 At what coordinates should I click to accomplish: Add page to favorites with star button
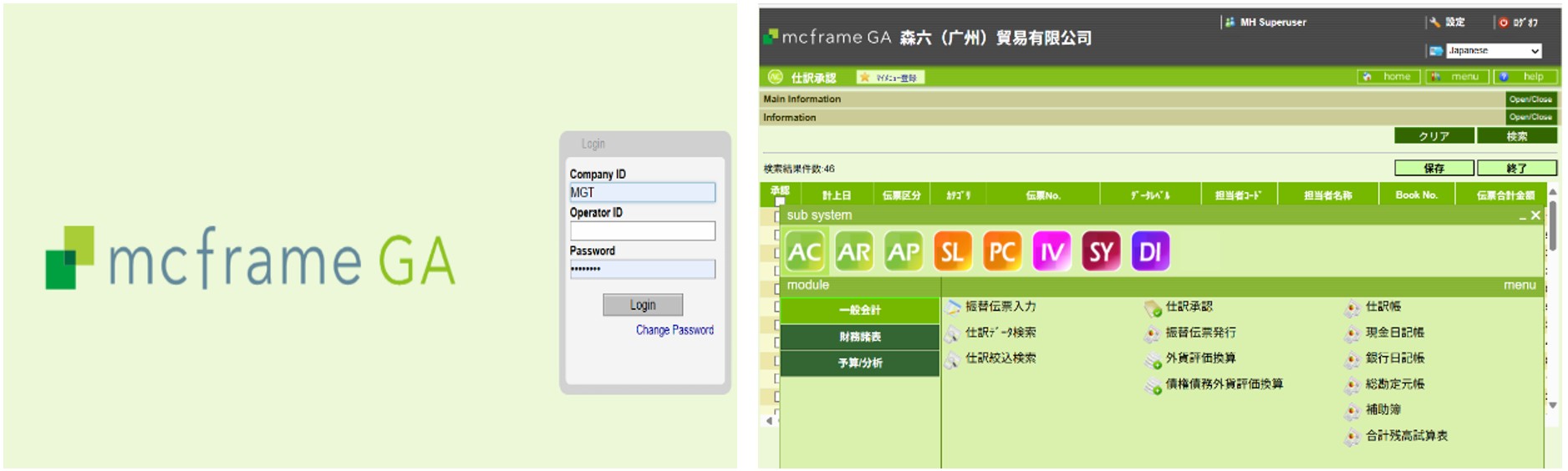(x=890, y=78)
